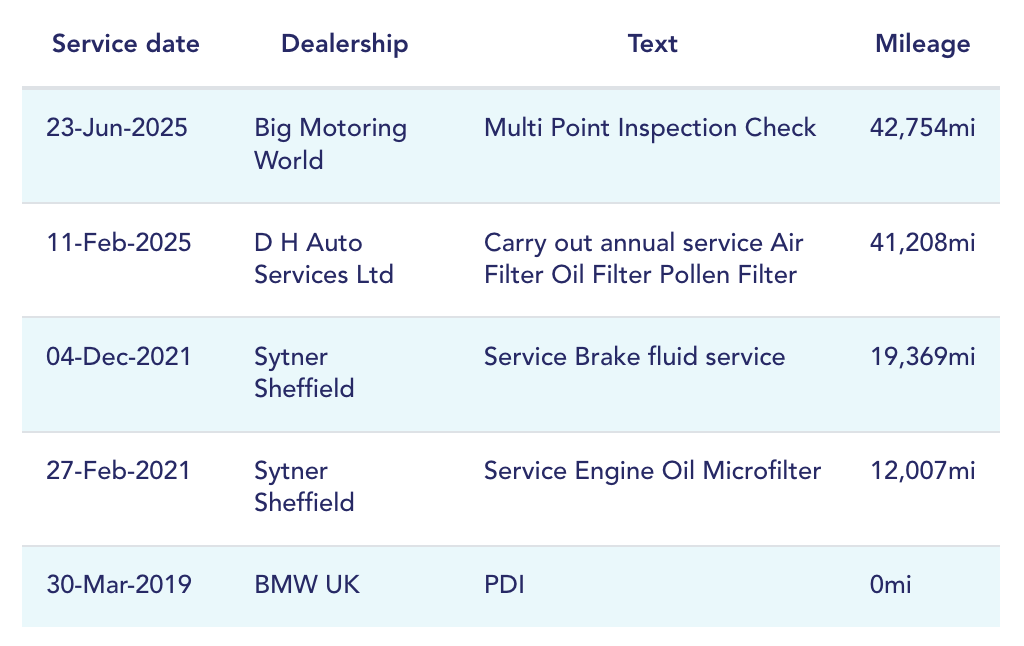Click Big Motoring World dealership
This screenshot has height=646, width=1024.
(330, 144)
